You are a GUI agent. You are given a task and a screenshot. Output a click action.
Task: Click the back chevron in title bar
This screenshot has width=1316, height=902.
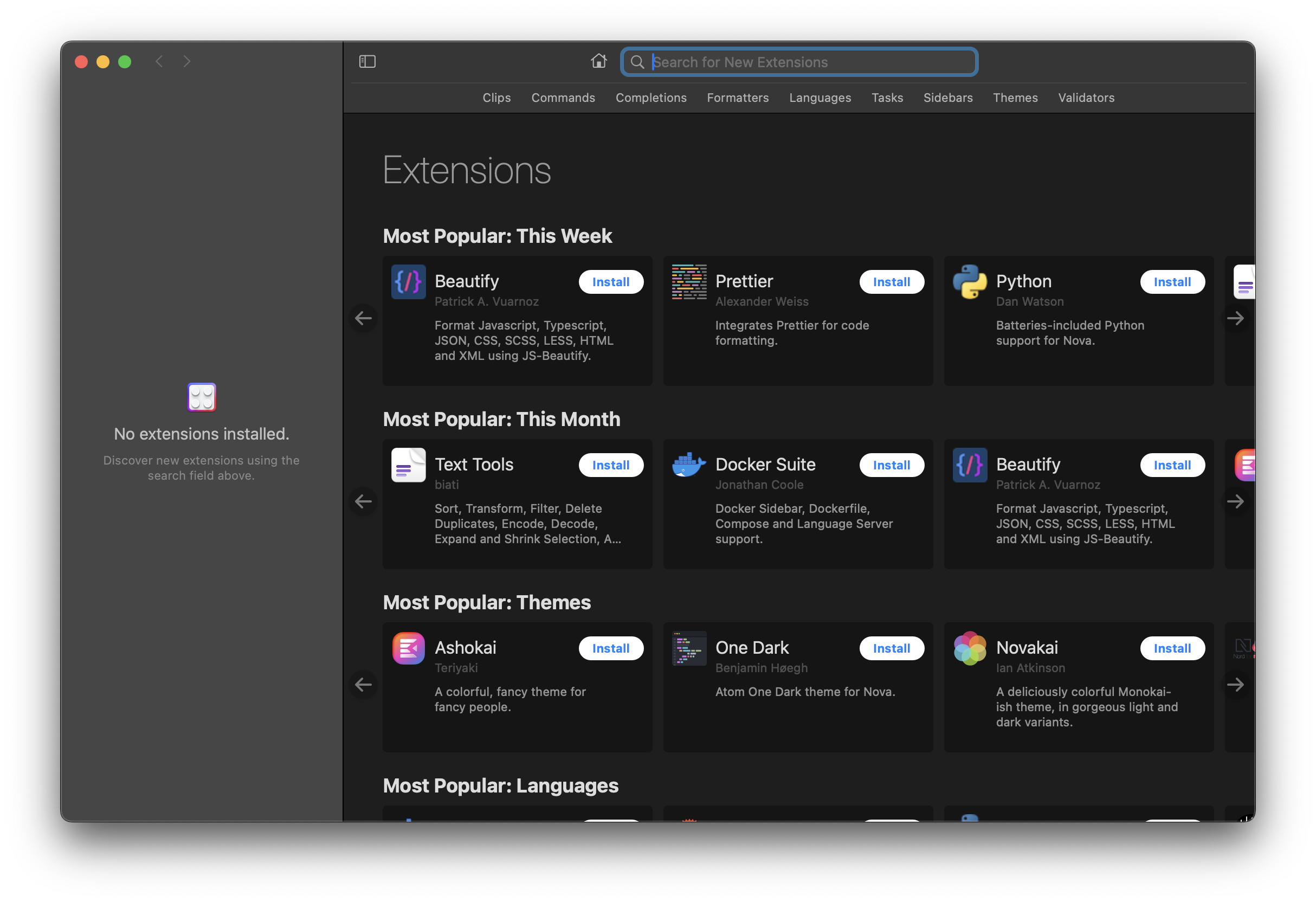point(159,61)
